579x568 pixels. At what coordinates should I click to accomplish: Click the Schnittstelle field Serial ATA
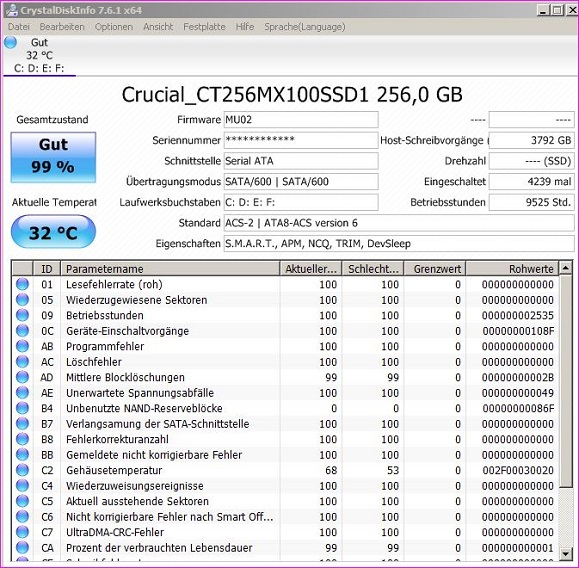[x=301, y=161]
